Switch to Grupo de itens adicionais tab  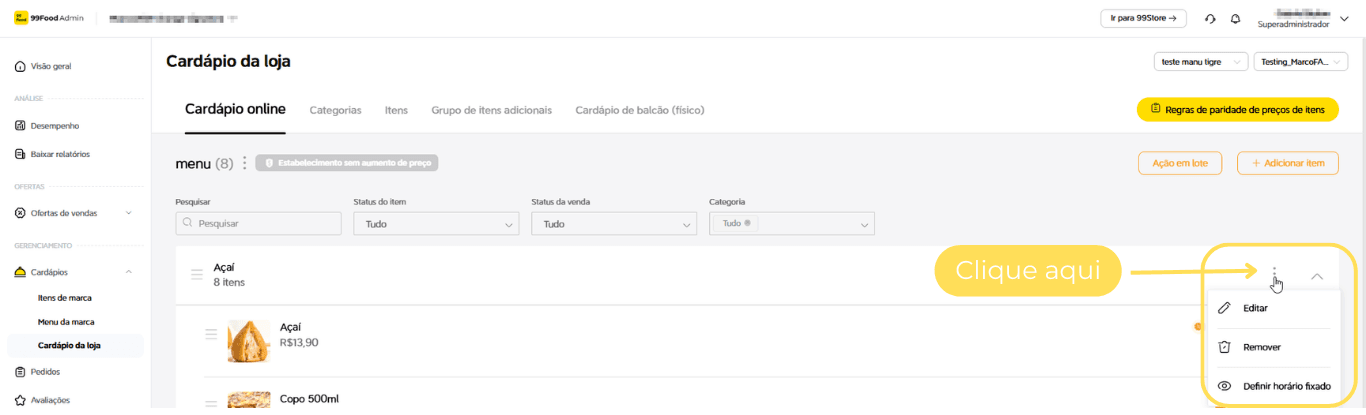491,110
